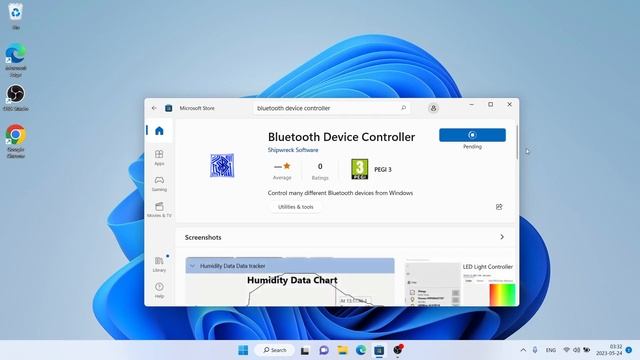
Task: Open network and volume quick settings
Action: (x=576, y=350)
